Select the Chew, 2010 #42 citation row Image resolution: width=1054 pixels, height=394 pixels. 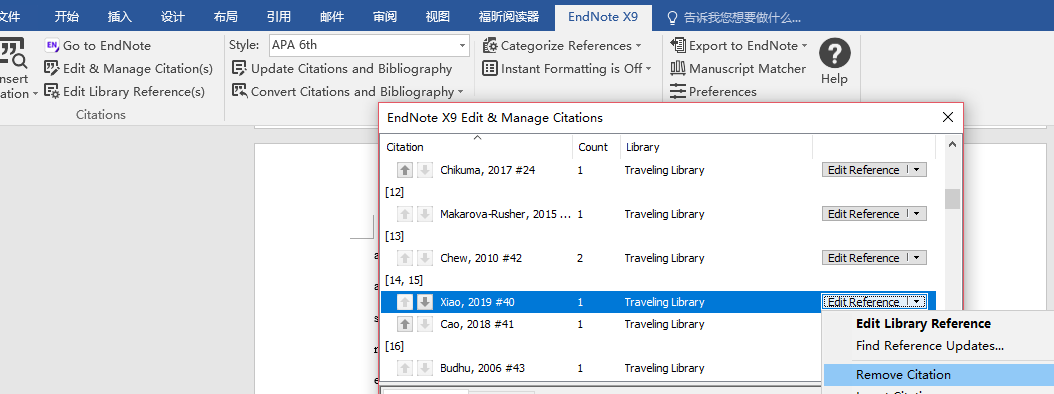tap(659, 258)
